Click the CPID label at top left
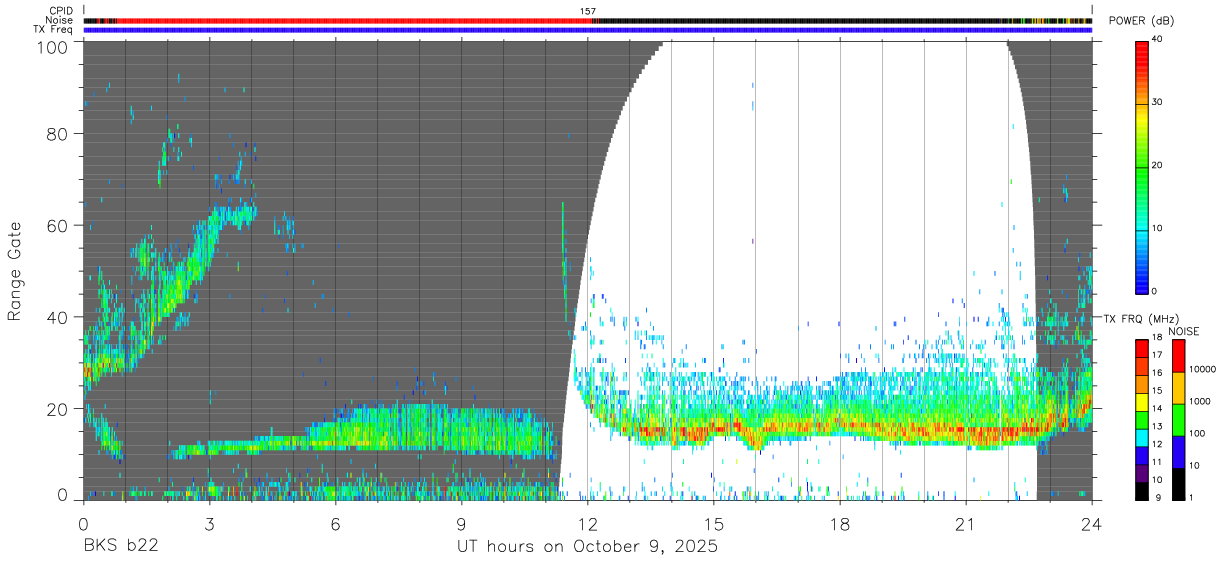The height and width of the screenshot is (567, 1228). tap(61, 11)
